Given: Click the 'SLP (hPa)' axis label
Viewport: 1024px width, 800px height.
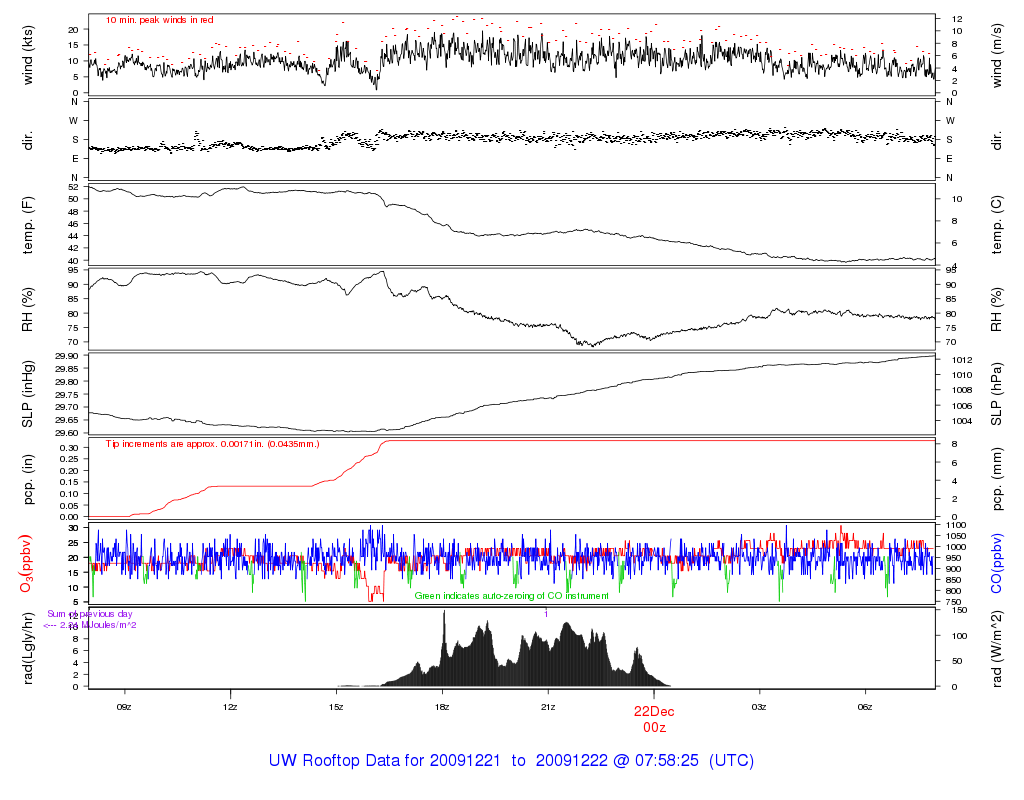Looking at the screenshot, I should 996,394.
